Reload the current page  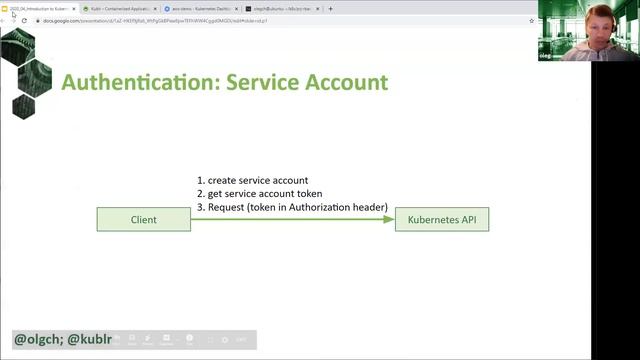[24, 20]
